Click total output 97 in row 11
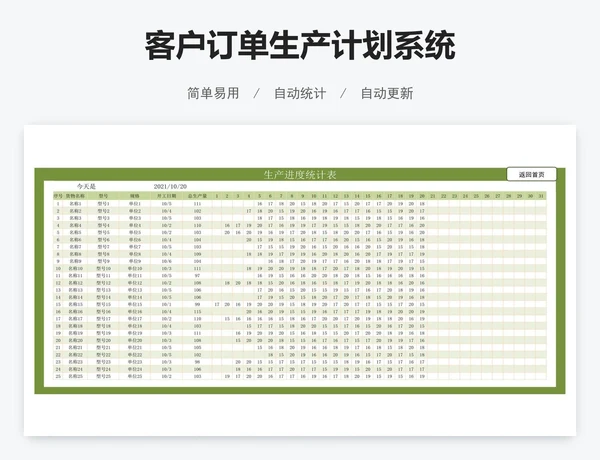Screen dimensions: 600x460 (197, 276)
